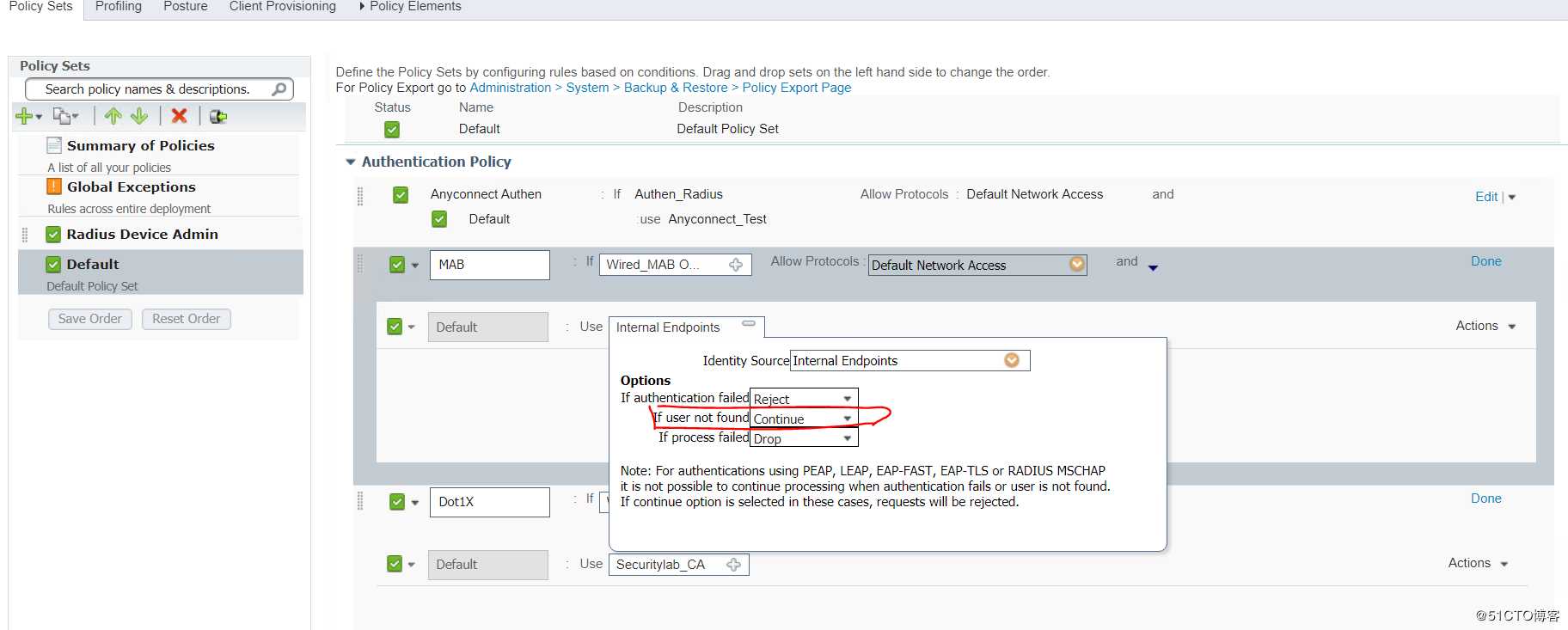The height and width of the screenshot is (630, 1568).
Task: Click the export policy icon in toolbar
Action: pyautogui.click(x=218, y=116)
